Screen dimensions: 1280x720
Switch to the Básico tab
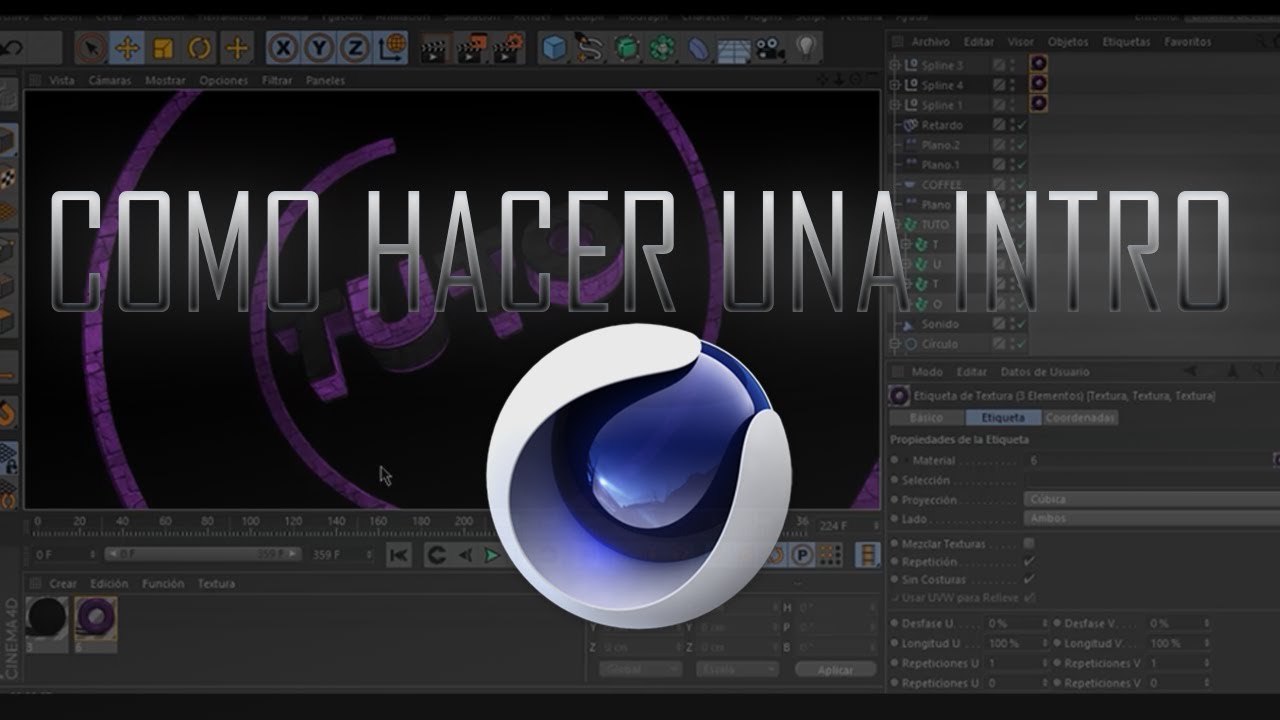pos(926,418)
